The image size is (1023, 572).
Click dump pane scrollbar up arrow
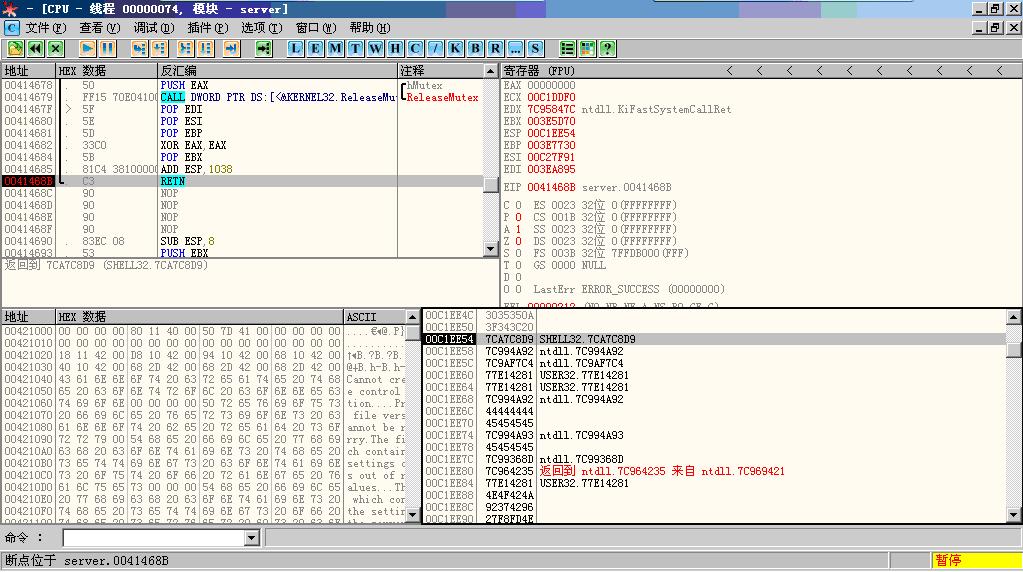[412, 317]
